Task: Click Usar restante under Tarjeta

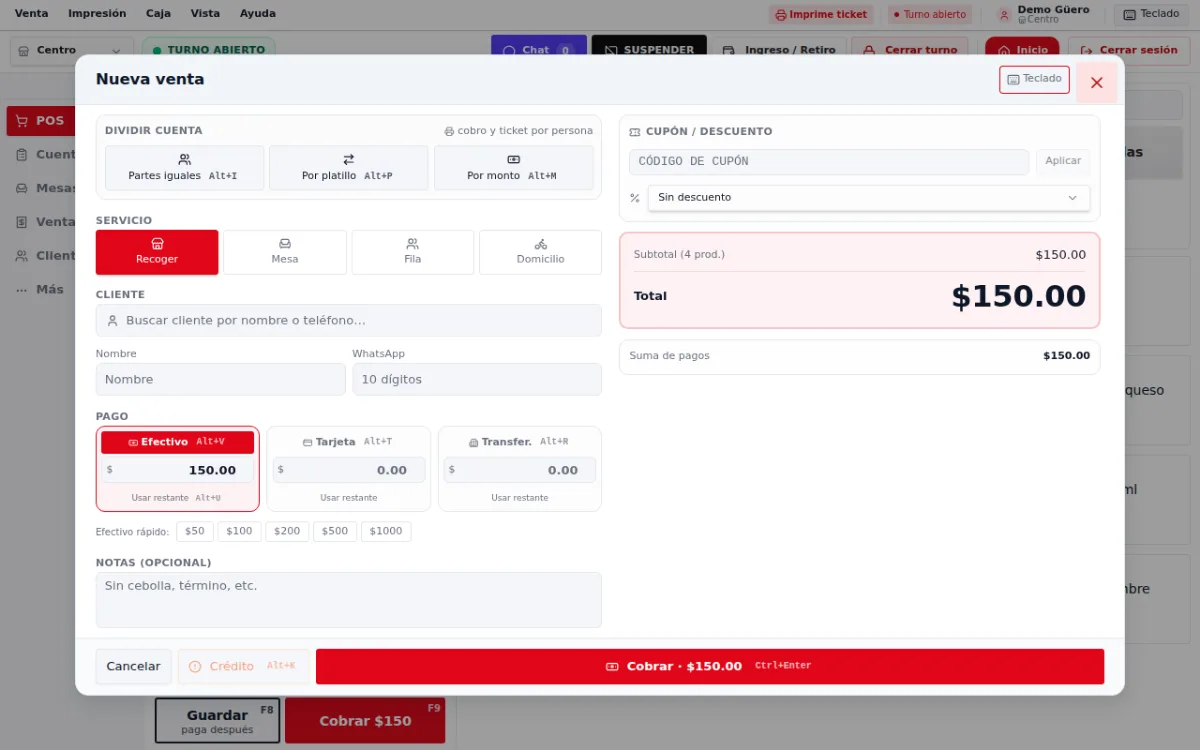Action: pos(349,498)
